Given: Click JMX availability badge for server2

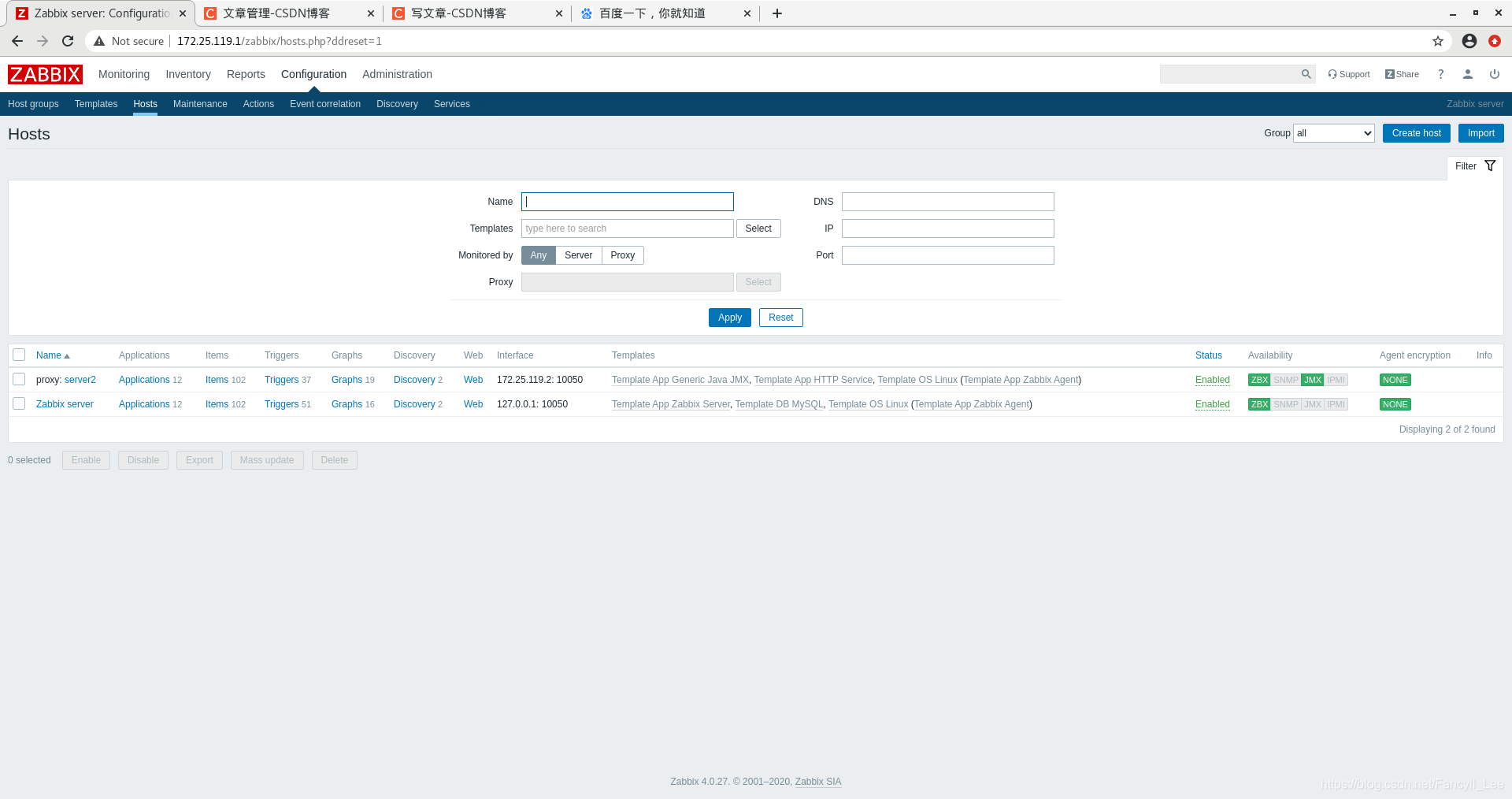Looking at the screenshot, I should pos(1313,380).
